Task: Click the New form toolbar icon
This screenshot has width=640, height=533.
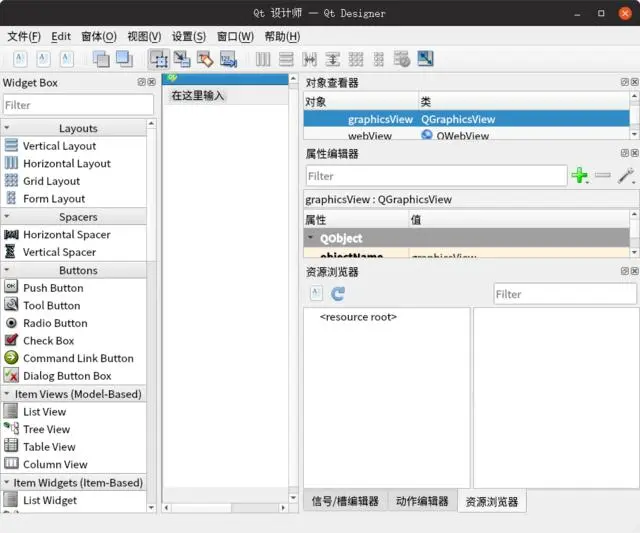Action: [x=20, y=59]
